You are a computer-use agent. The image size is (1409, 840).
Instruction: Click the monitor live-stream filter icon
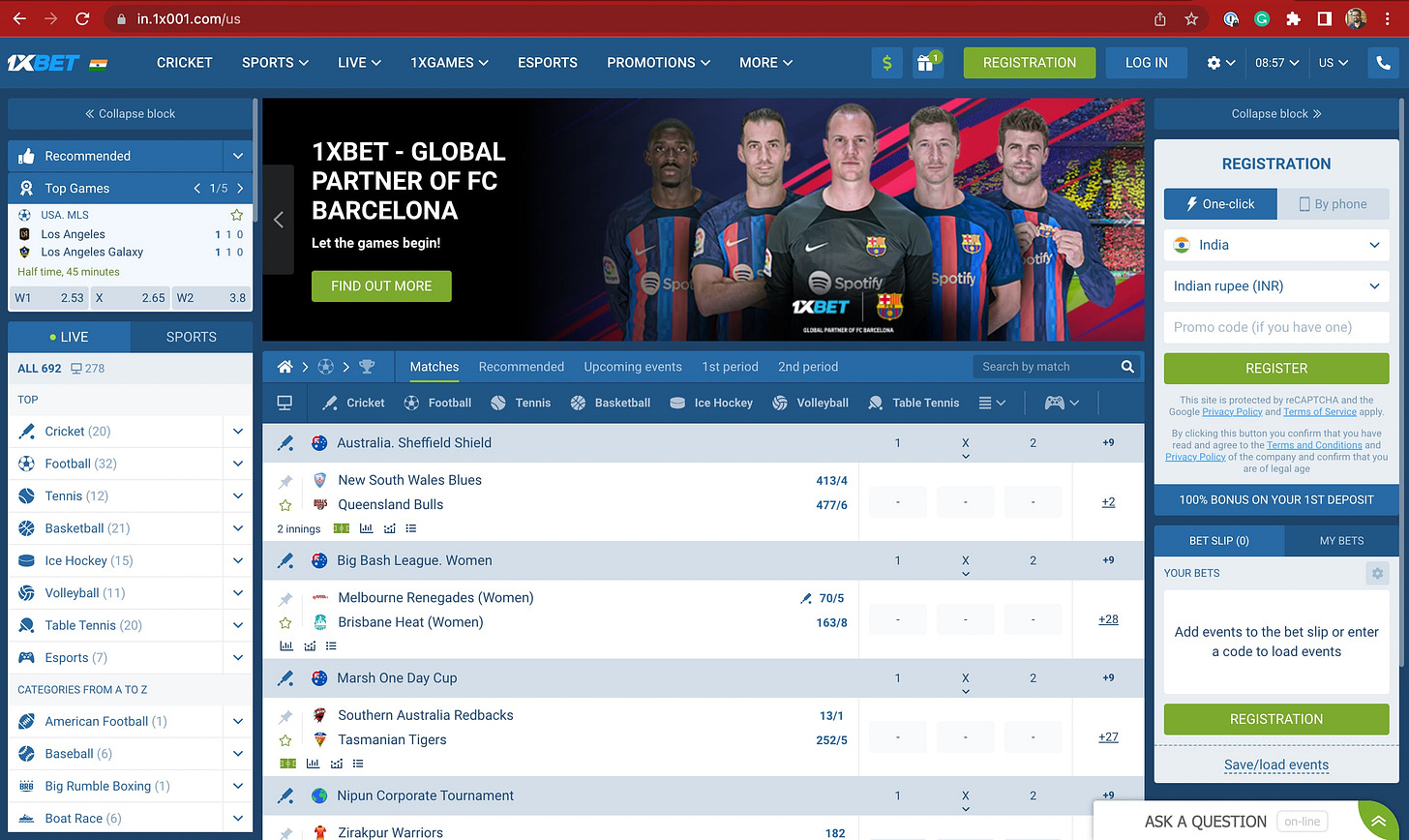[x=285, y=403]
